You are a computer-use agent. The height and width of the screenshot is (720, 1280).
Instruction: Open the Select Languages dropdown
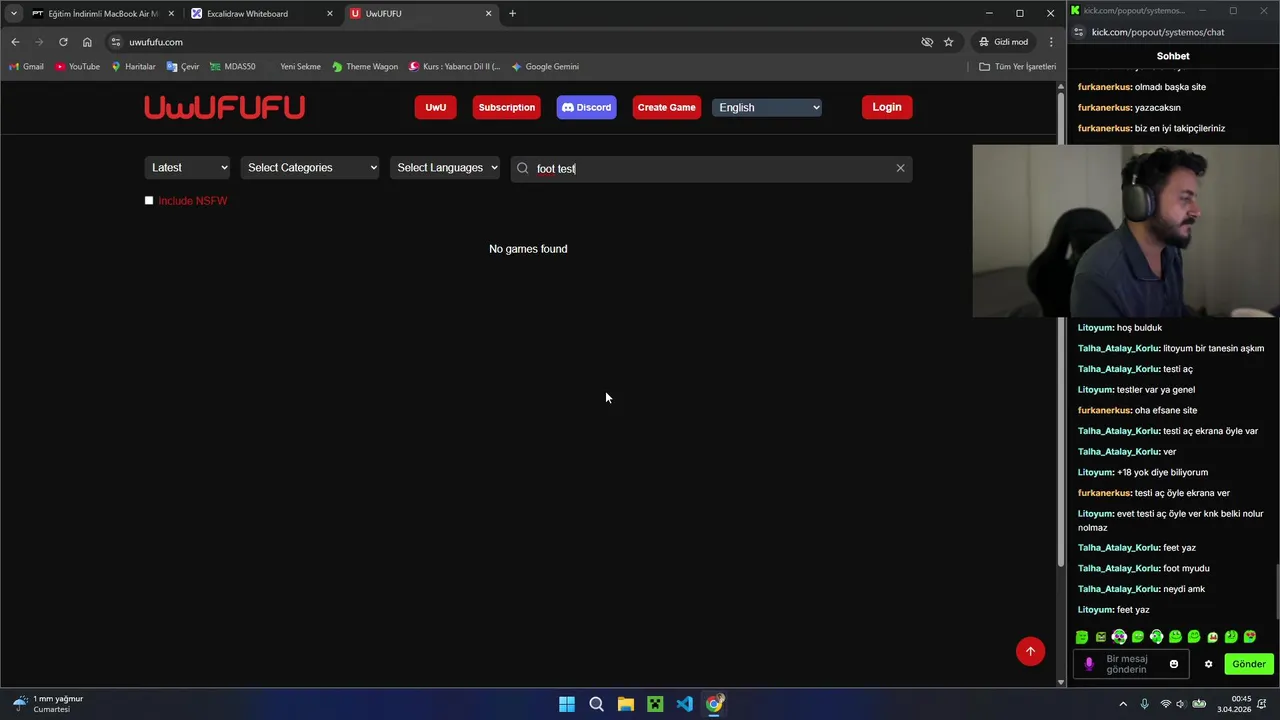point(445,167)
